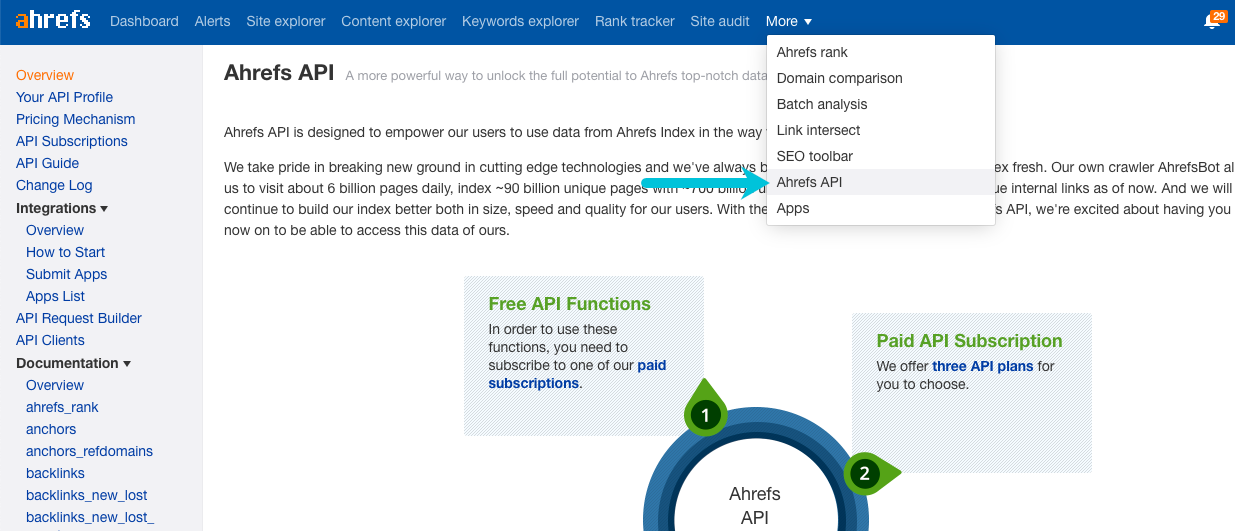Follow the three API plans link
This screenshot has height=531, width=1235.
[x=983, y=366]
